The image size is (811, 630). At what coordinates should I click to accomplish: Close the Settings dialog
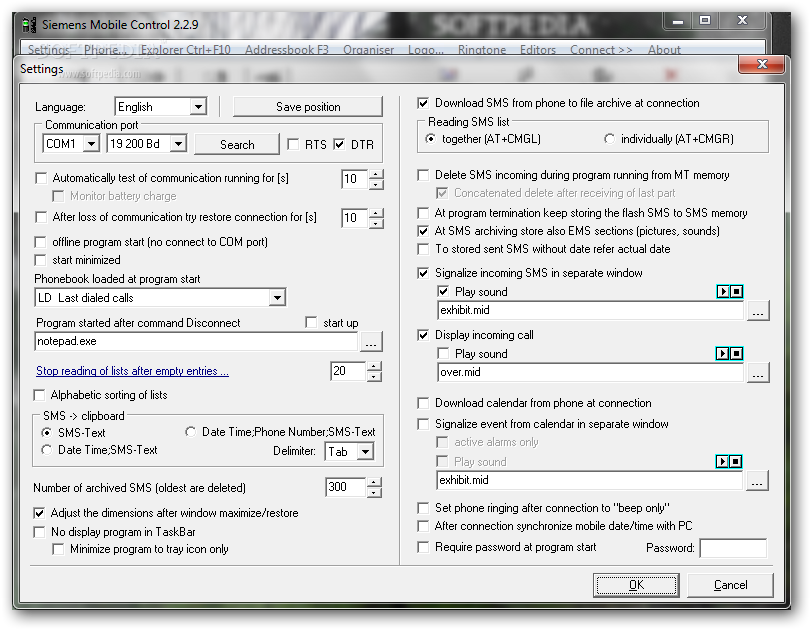(x=762, y=64)
